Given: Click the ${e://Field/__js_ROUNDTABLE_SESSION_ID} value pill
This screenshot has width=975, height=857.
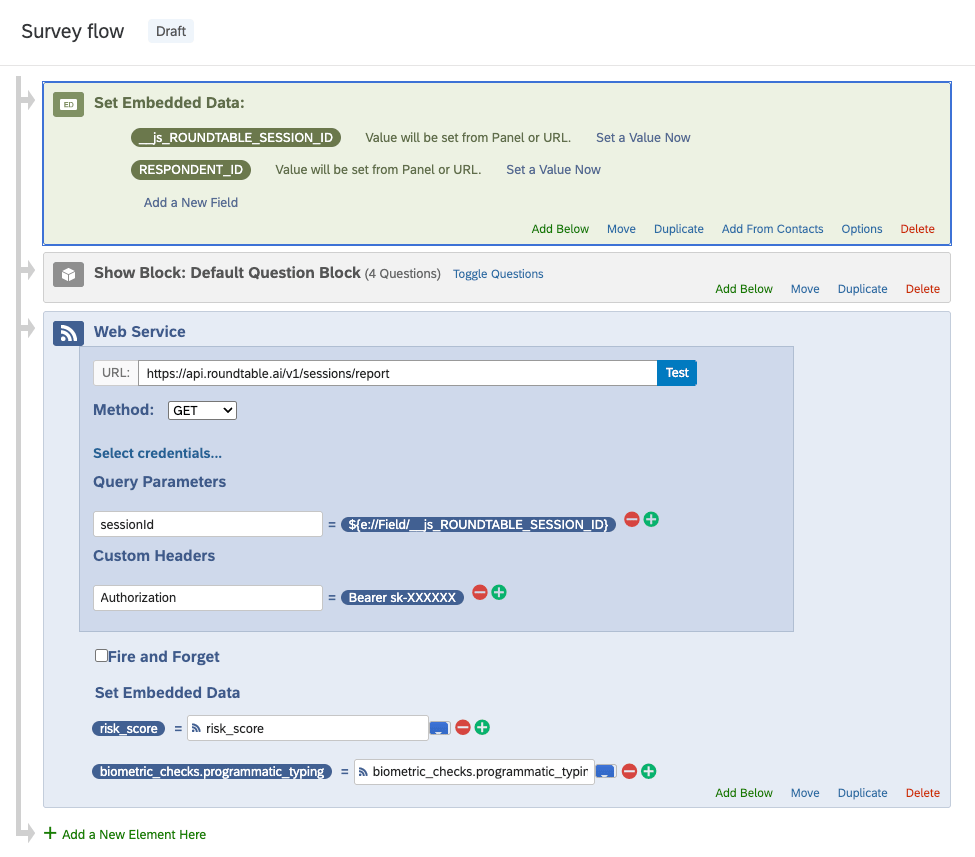Looking at the screenshot, I should pyautogui.click(x=478, y=524).
